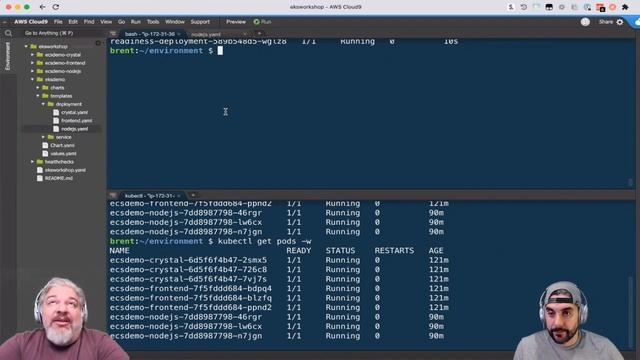Click the ekswrokshop root folder icon
This screenshot has height=360, width=640.
(x=33, y=47)
